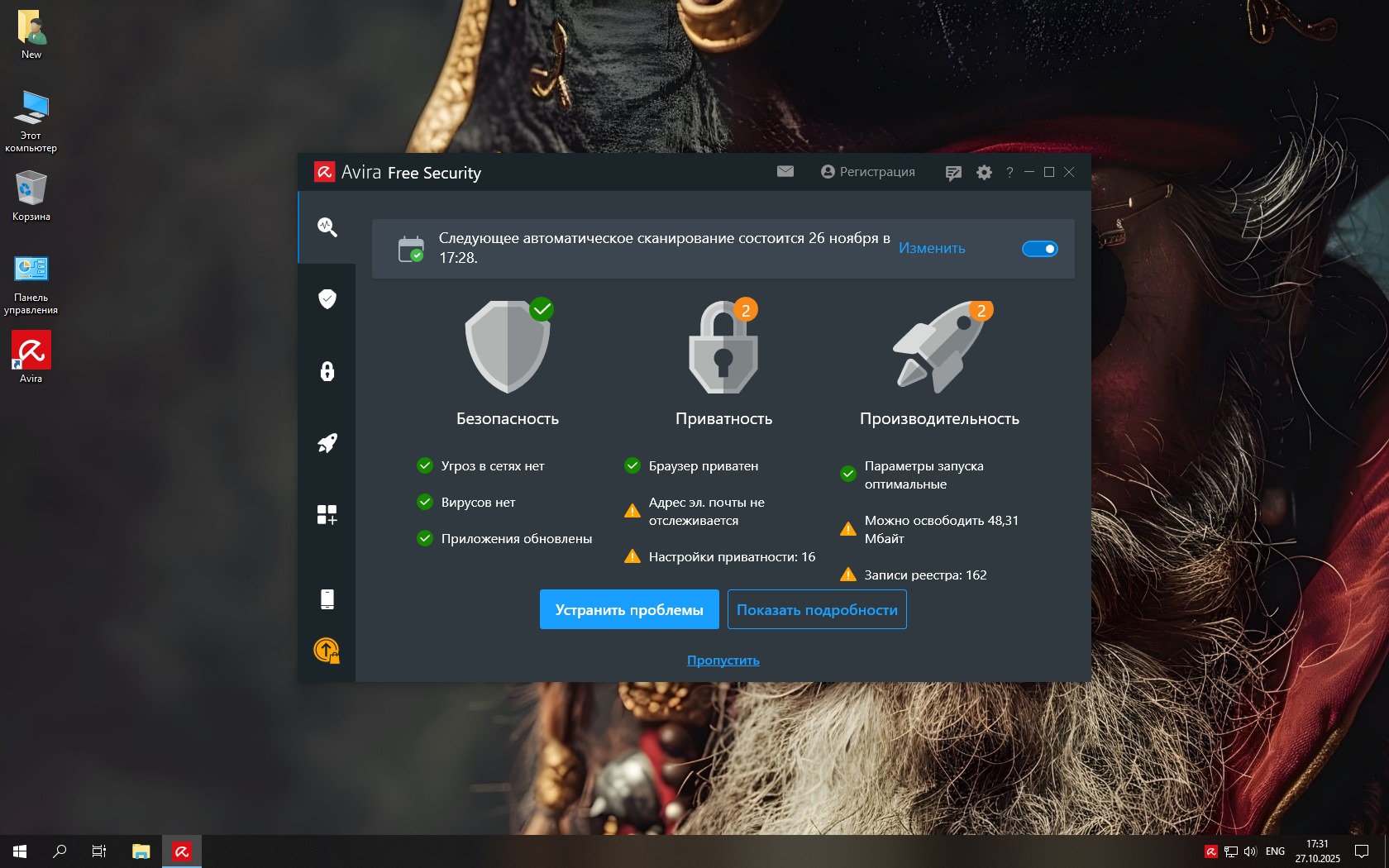
Task: Open the Status scan icon in Avira sidebar
Action: pyautogui.click(x=327, y=227)
